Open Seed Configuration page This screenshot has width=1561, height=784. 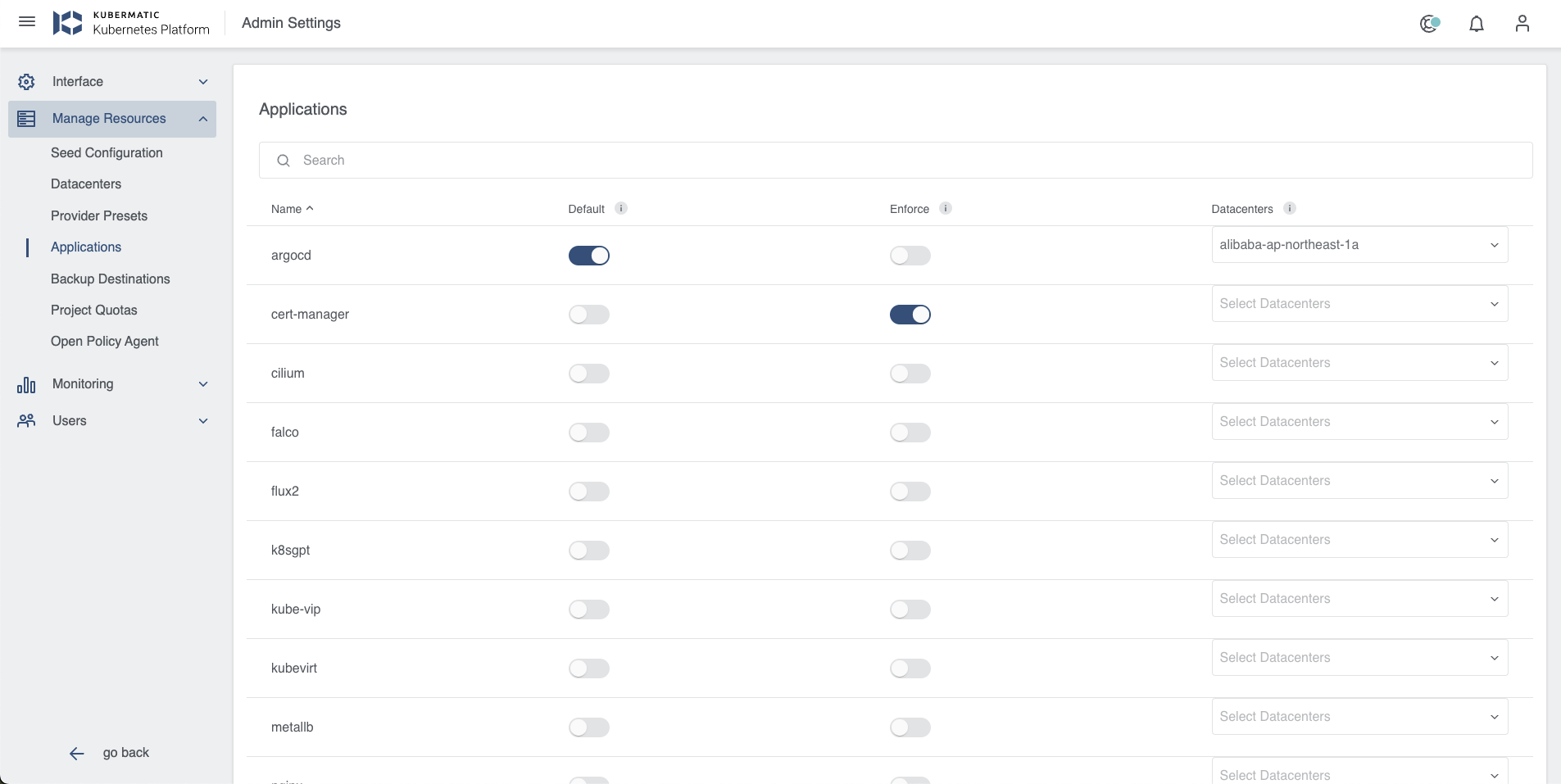[107, 153]
